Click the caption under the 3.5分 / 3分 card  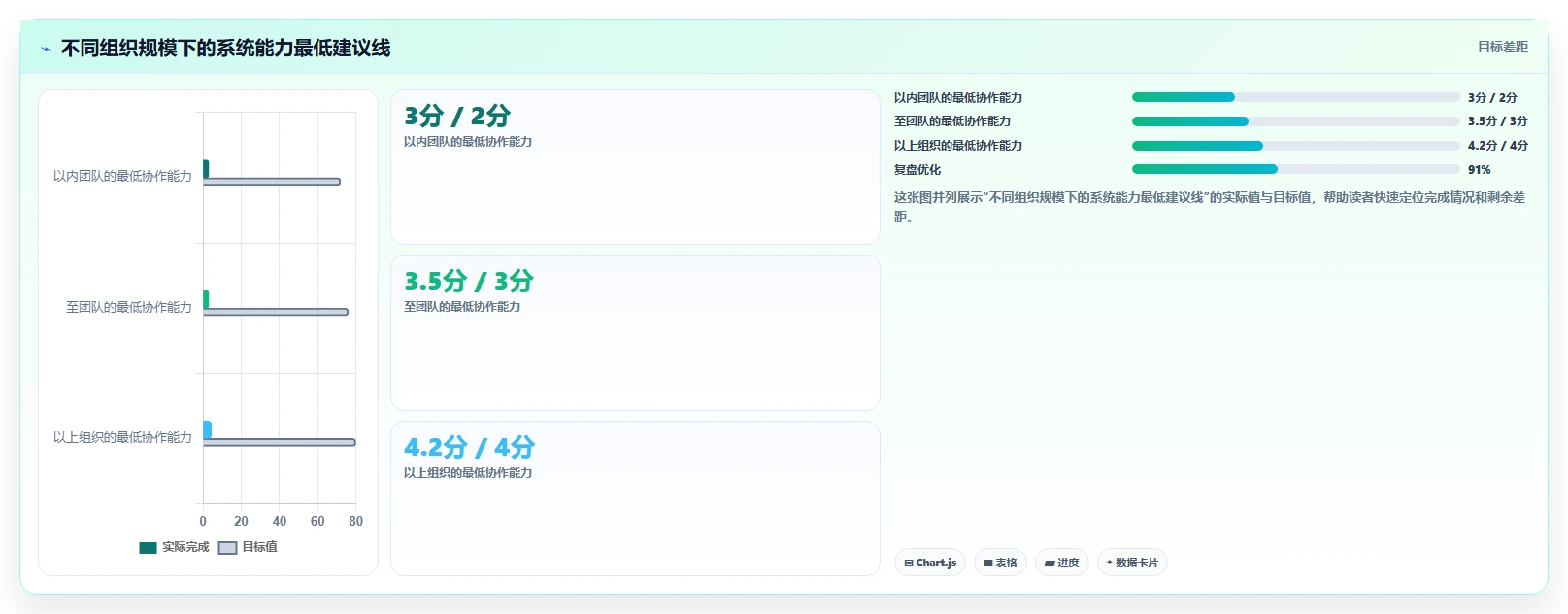click(462, 307)
